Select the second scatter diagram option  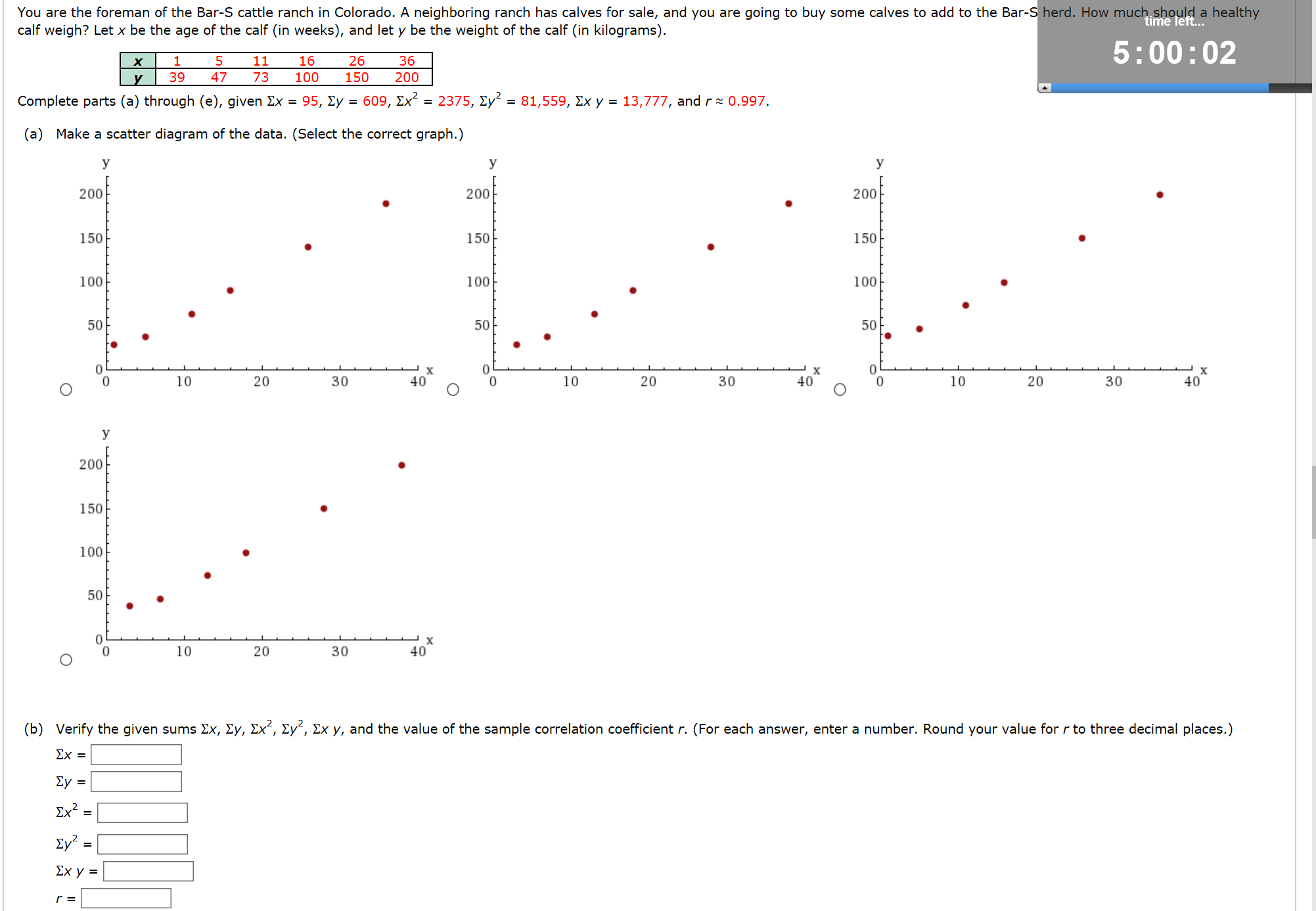pos(453,389)
